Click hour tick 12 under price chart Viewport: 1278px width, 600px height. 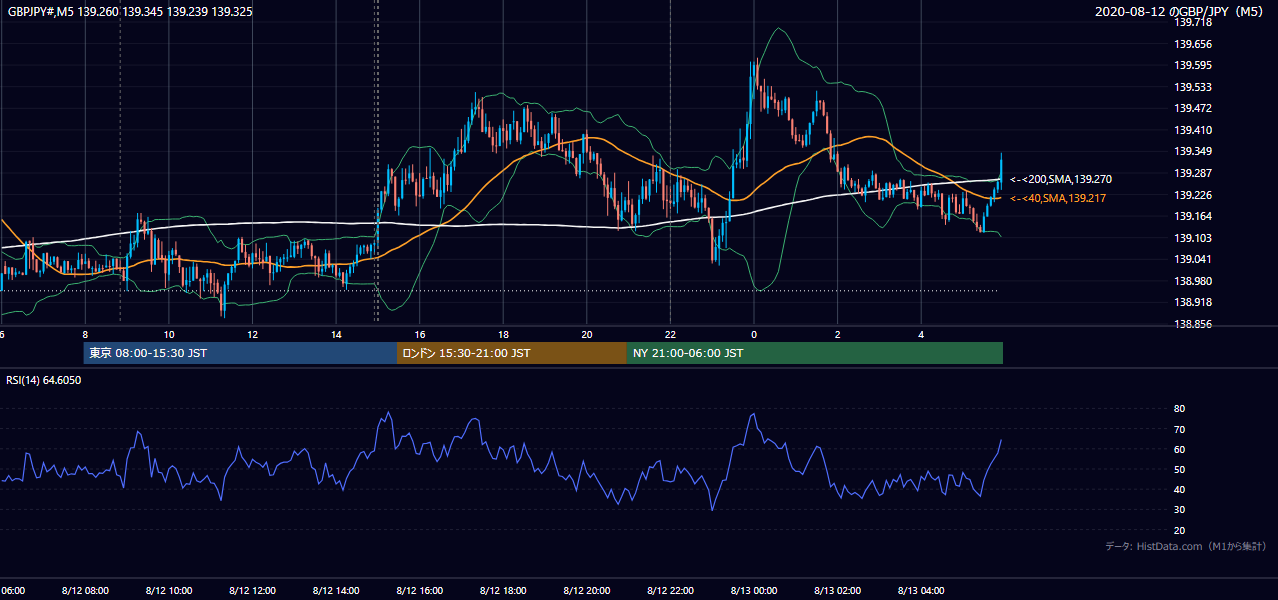click(x=252, y=335)
